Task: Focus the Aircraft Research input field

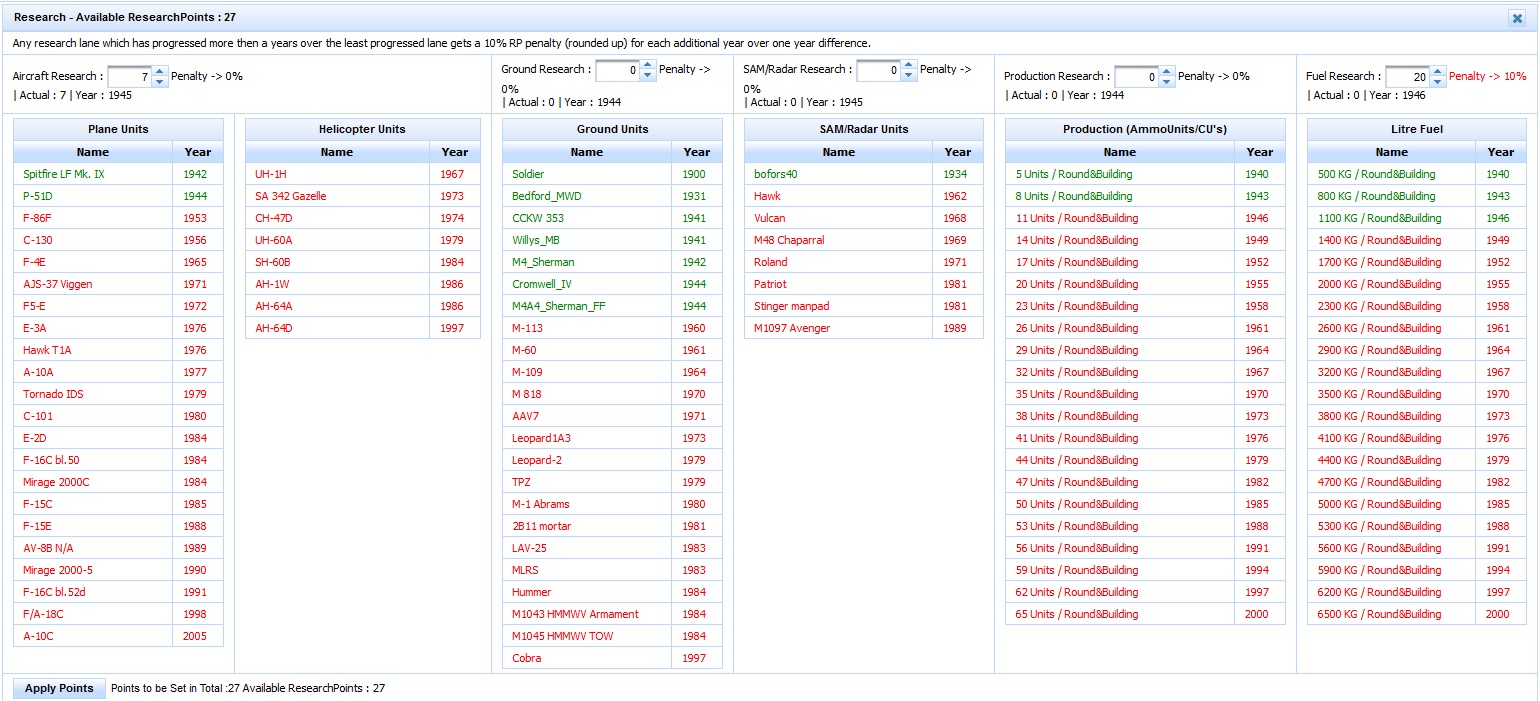Action: (x=129, y=77)
